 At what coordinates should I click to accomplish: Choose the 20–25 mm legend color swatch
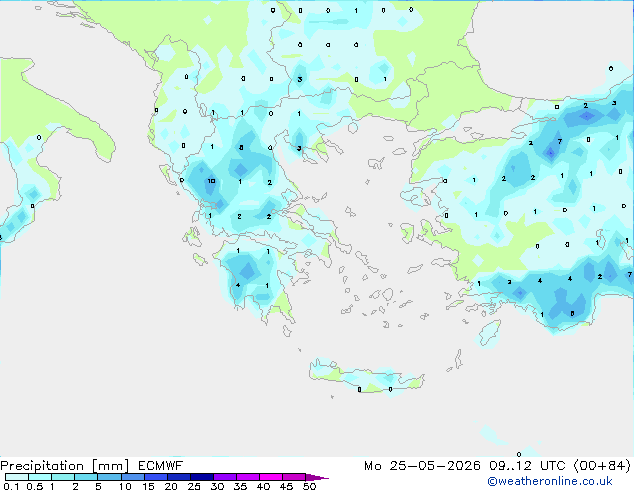tap(179, 477)
